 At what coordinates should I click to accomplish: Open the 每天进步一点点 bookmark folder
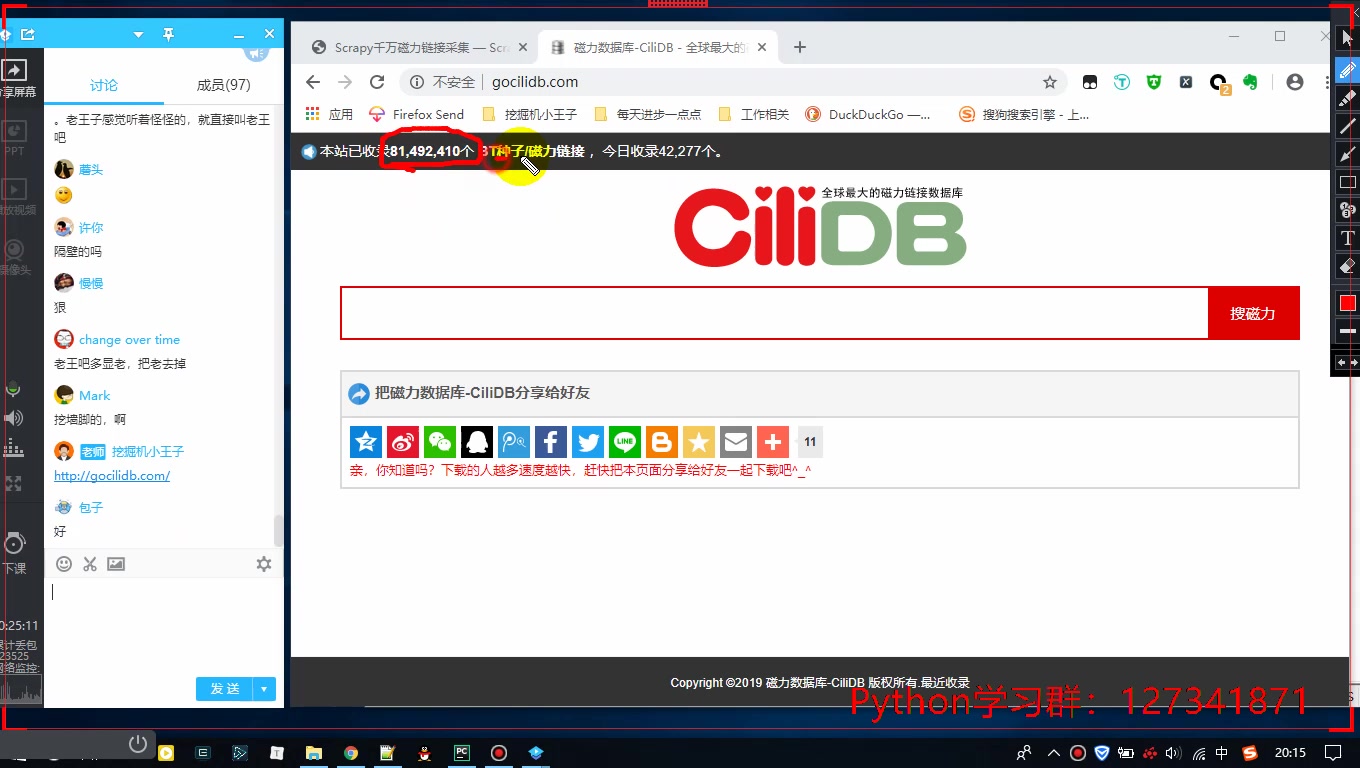pos(648,114)
